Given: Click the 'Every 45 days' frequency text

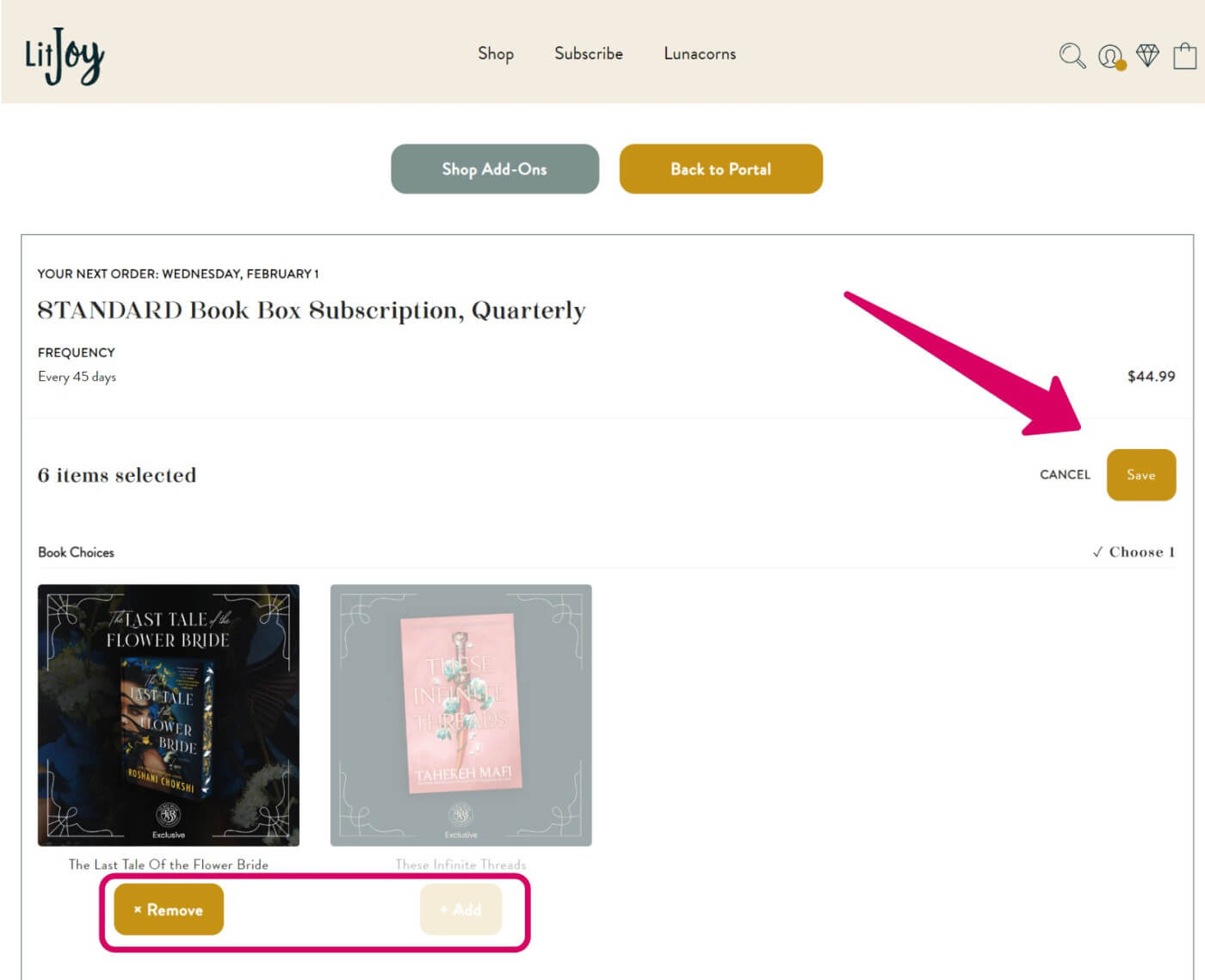Looking at the screenshot, I should (77, 377).
